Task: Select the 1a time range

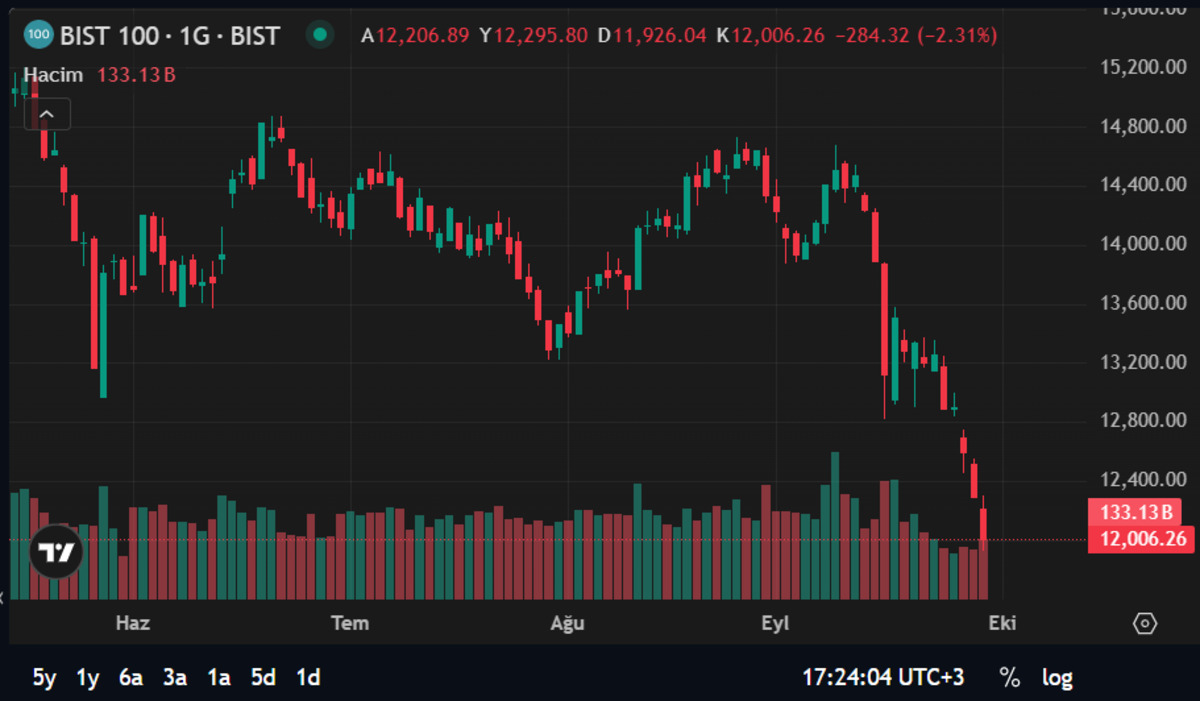Action: 219,677
